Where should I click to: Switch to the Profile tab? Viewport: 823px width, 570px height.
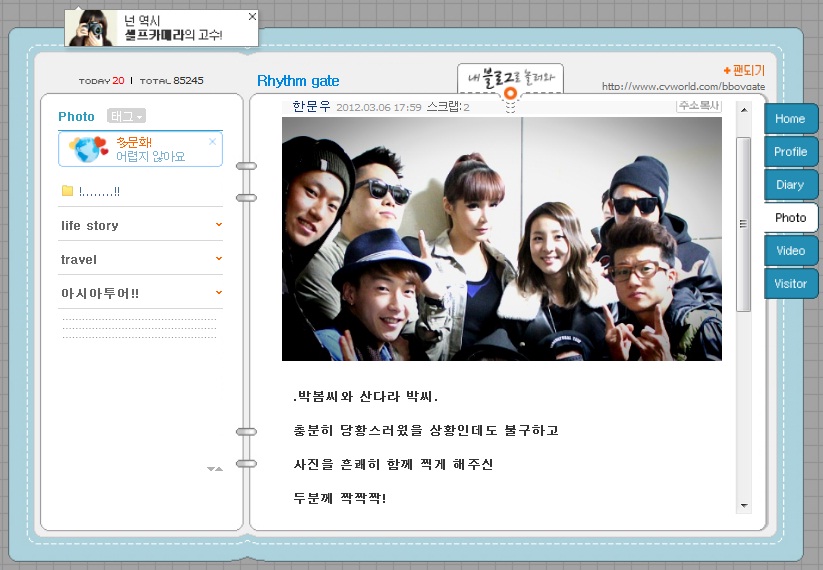[x=790, y=152]
